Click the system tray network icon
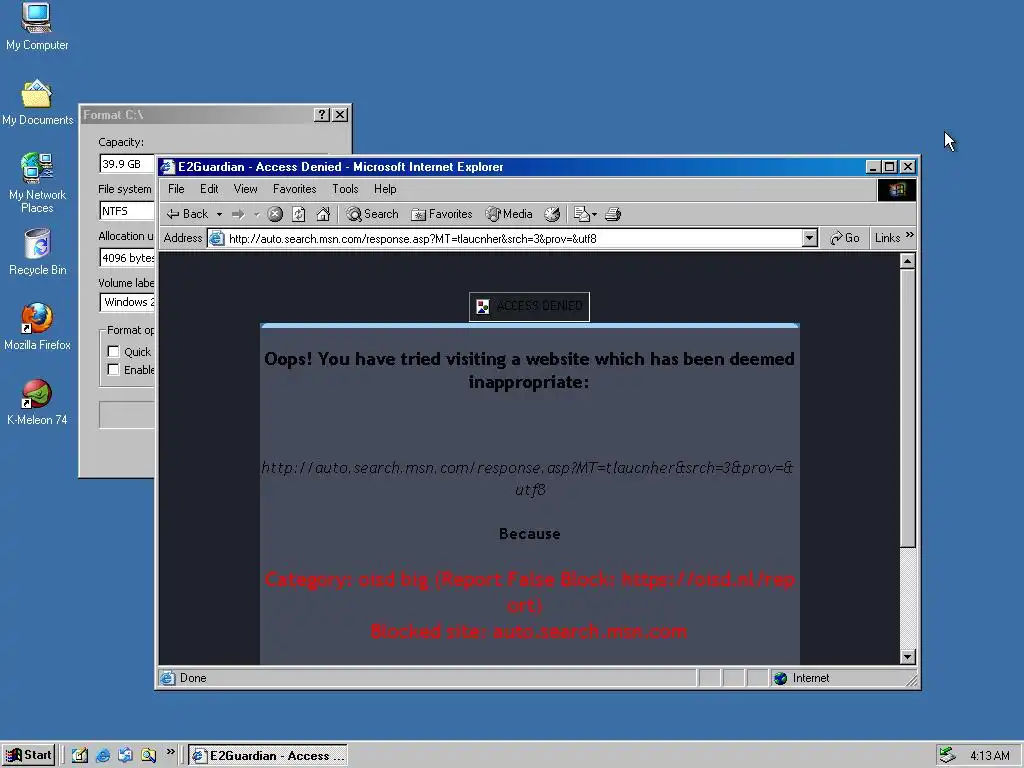The image size is (1024, 768). point(948,756)
